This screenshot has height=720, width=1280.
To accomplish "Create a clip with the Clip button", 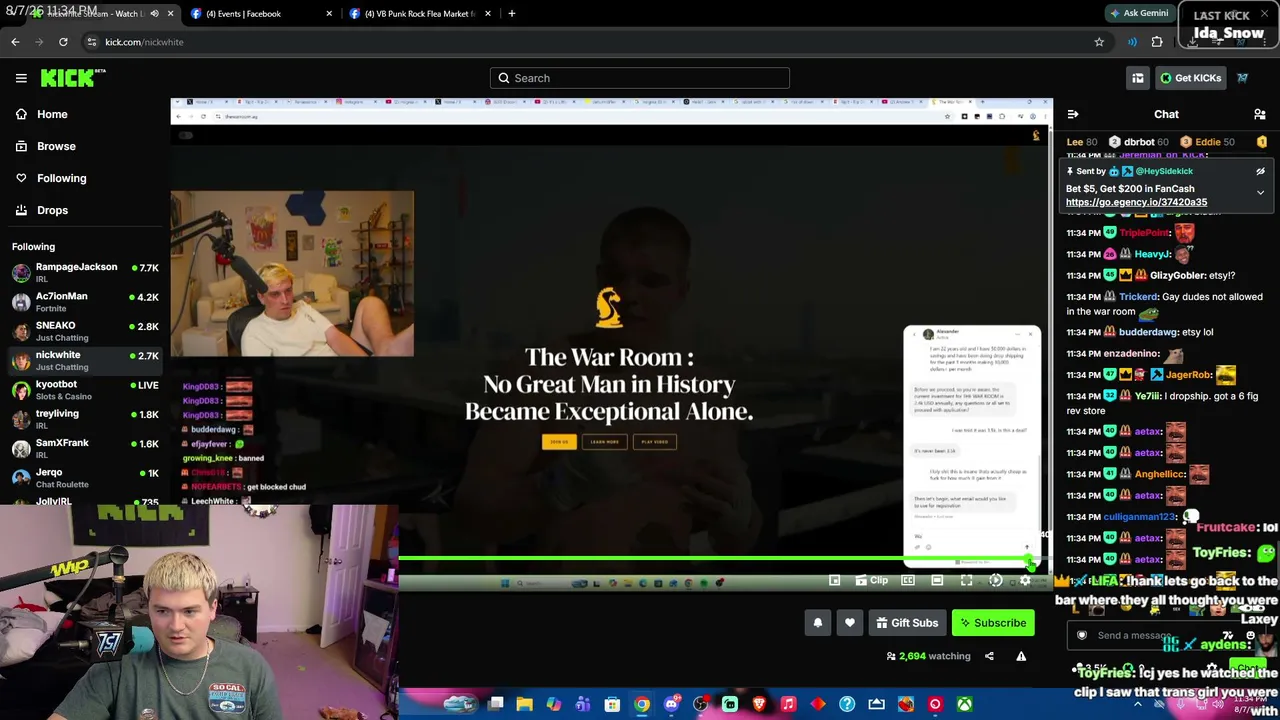I will [x=870, y=581].
